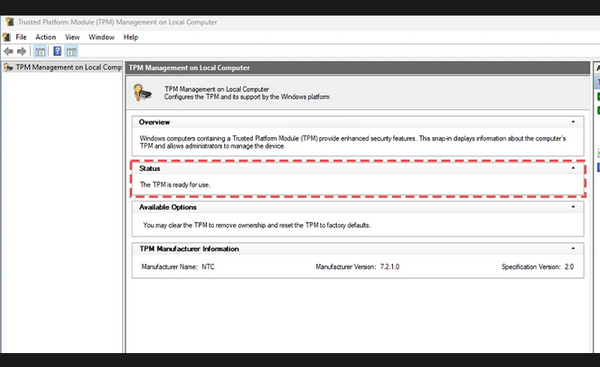Open Help via blue question mark icon
Image resolution: width=600 pixels, height=367 pixels.
point(57,51)
